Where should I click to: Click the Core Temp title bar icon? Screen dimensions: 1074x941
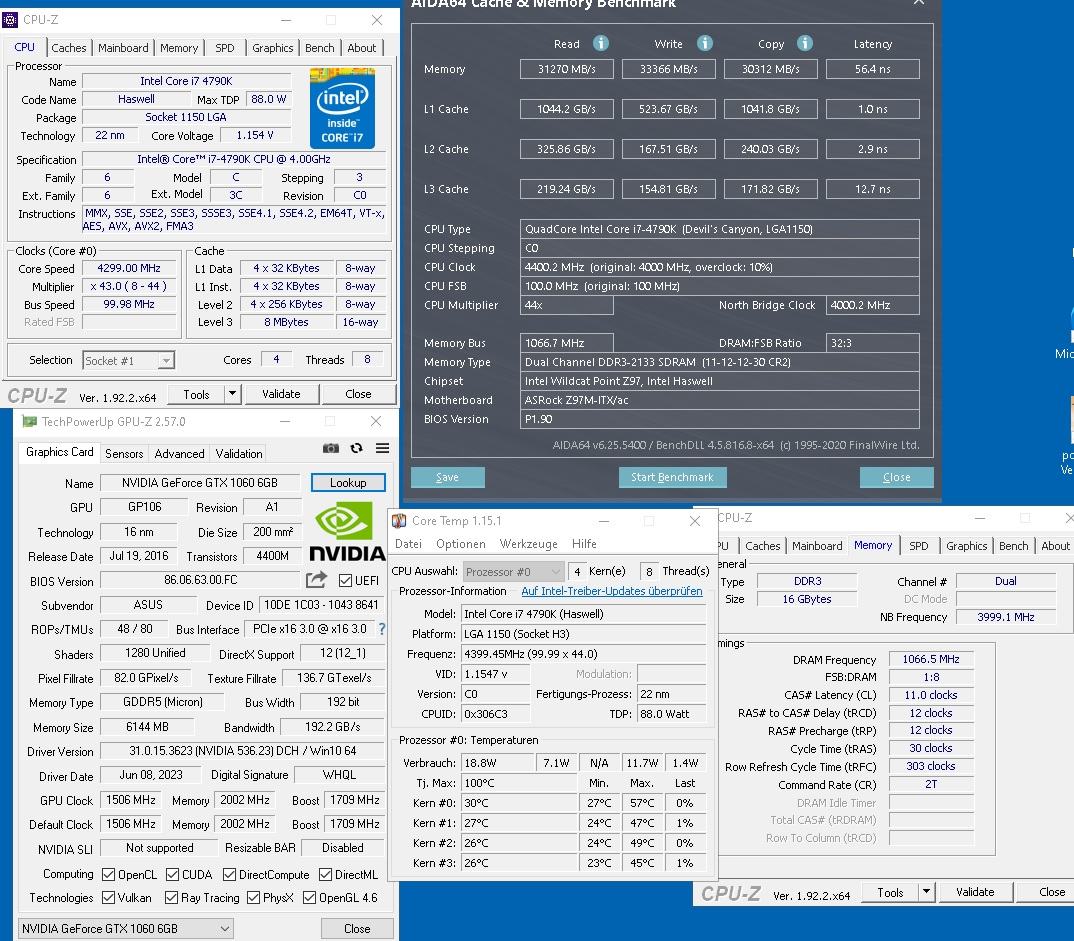pyautogui.click(x=399, y=521)
